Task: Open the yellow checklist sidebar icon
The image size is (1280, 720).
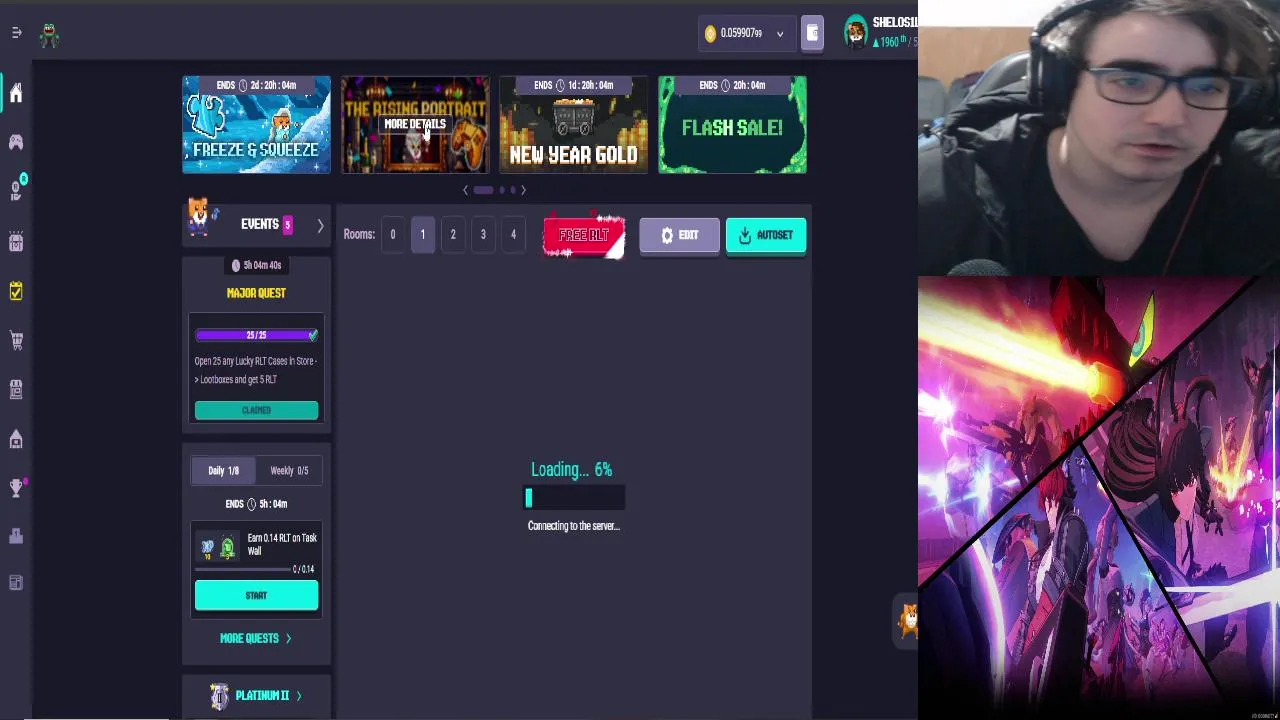Action: pos(16,291)
